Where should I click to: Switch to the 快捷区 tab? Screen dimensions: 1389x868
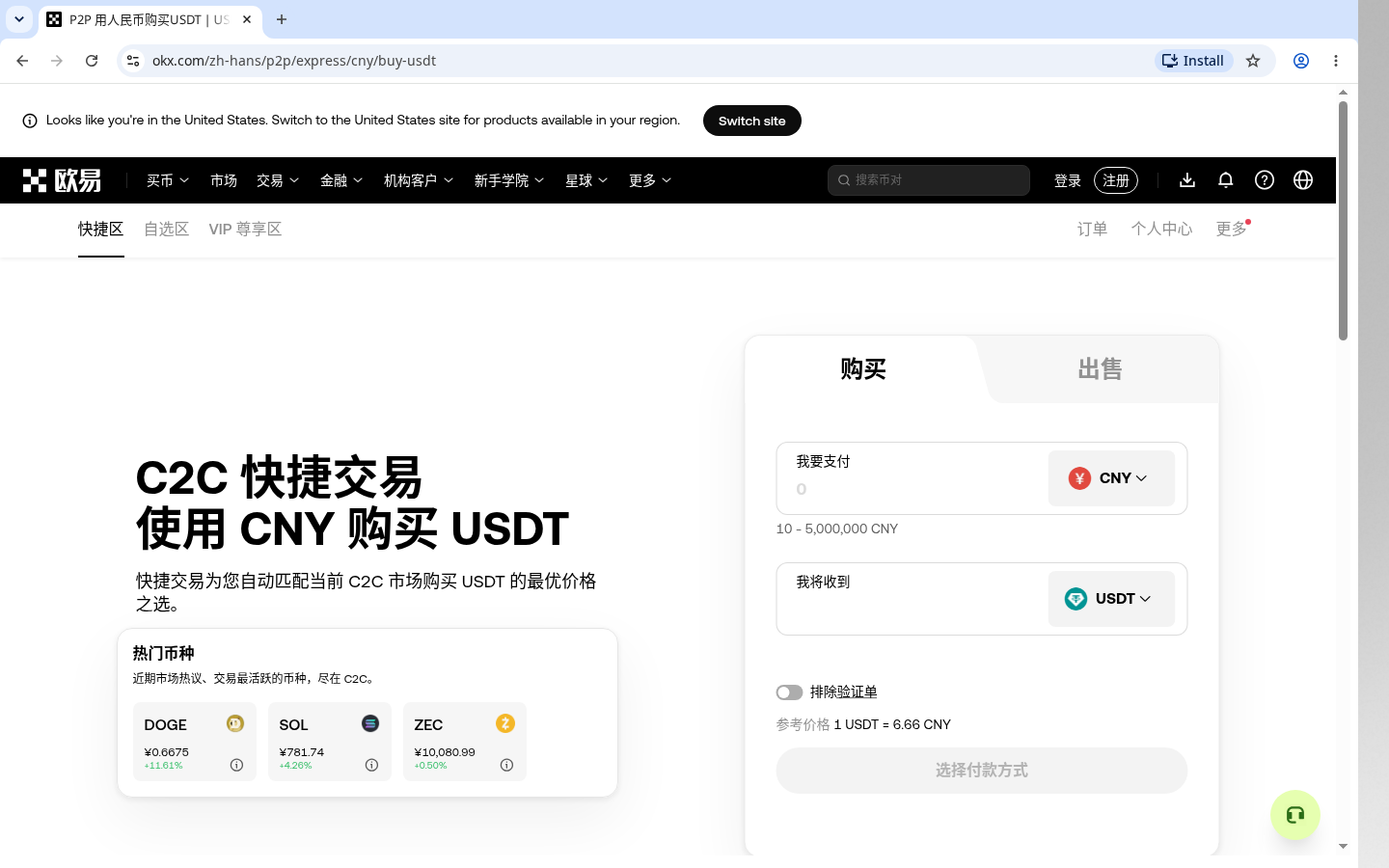point(101,230)
